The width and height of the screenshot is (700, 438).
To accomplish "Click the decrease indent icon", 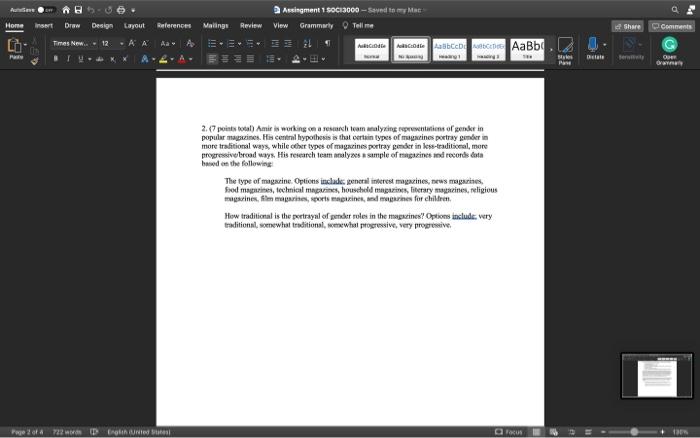I will pos(275,43).
